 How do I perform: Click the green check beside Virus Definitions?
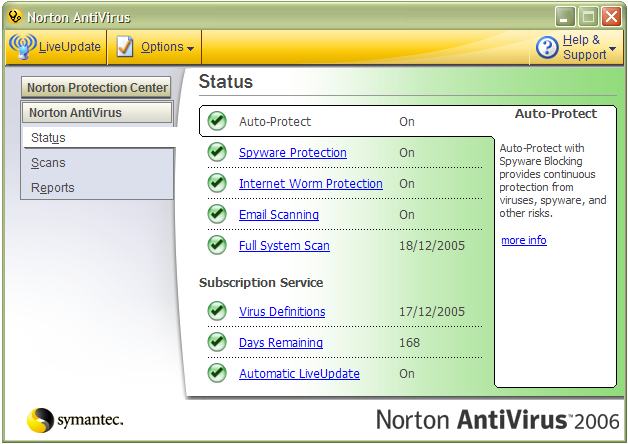pyautogui.click(x=217, y=311)
